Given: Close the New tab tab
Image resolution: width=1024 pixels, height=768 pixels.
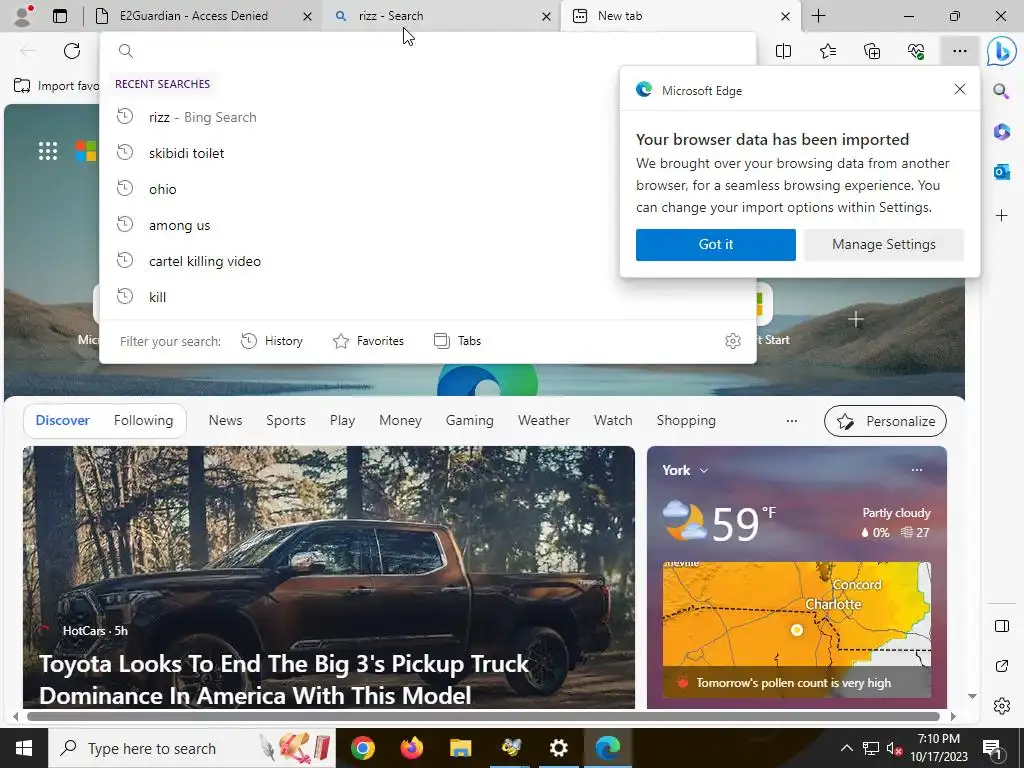Looking at the screenshot, I should pos(786,16).
